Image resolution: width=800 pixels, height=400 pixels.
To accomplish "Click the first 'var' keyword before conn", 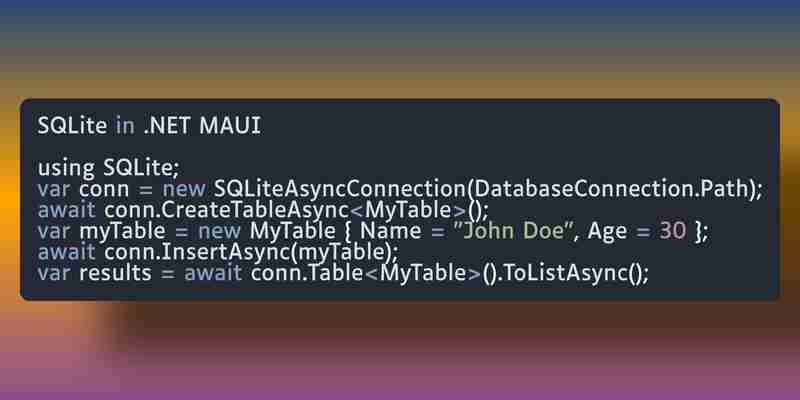I will pyautogui.click(x=54, y=191).
